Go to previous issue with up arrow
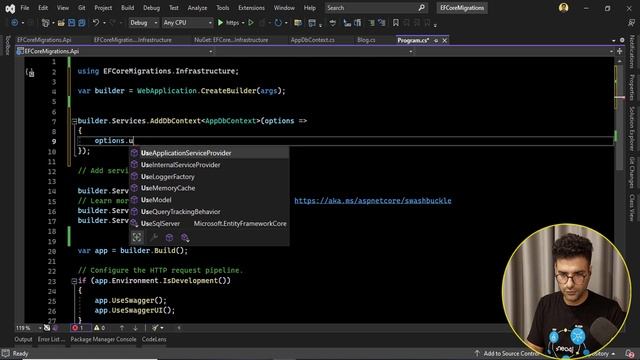 pos(122,328)
